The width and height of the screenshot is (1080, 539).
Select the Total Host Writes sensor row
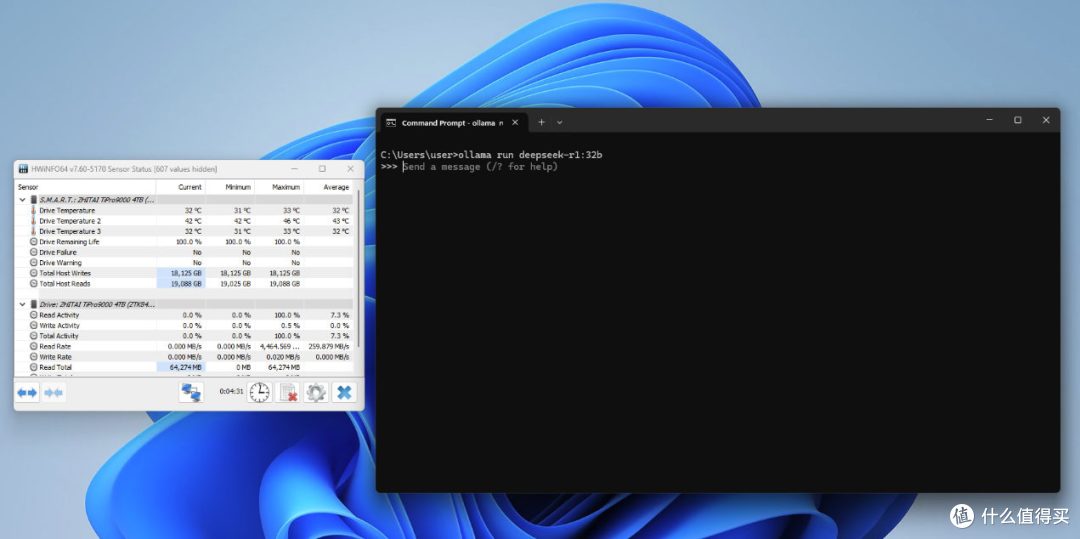coord(184,273)
